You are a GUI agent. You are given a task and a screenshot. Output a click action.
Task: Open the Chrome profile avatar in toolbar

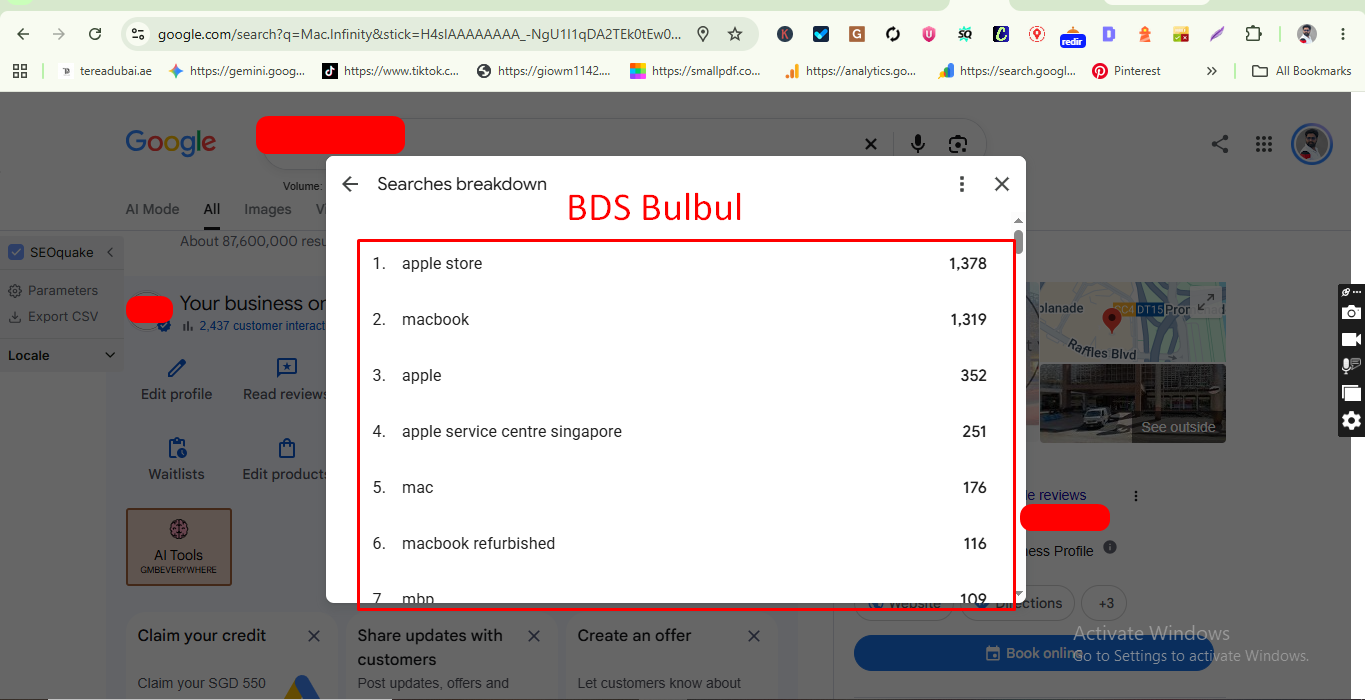1307,34
